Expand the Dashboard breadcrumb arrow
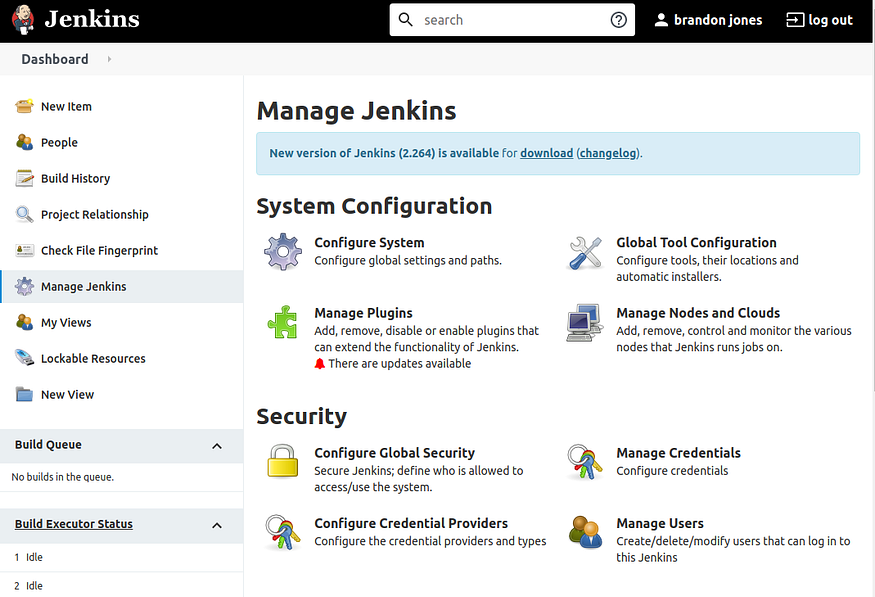The image size is (875, 597). (x=109, y=59)
